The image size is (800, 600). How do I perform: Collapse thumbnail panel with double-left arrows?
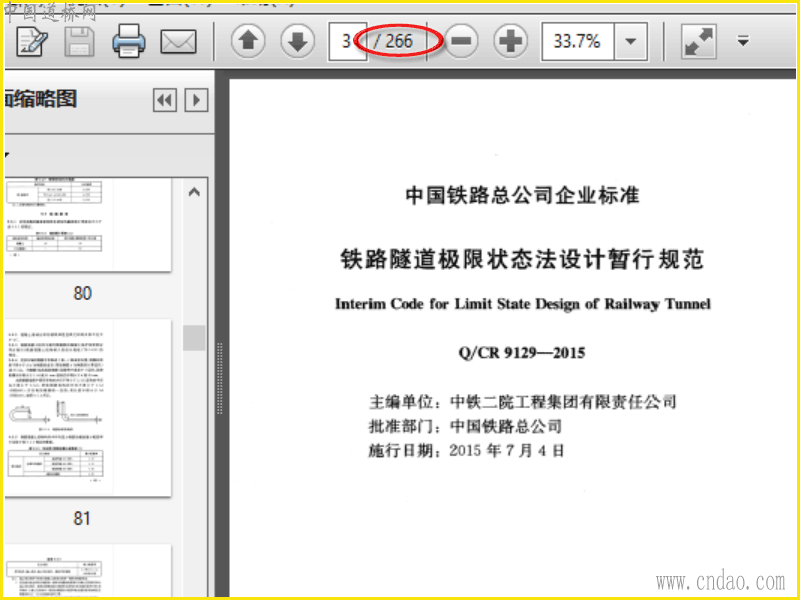coord(165,100)
